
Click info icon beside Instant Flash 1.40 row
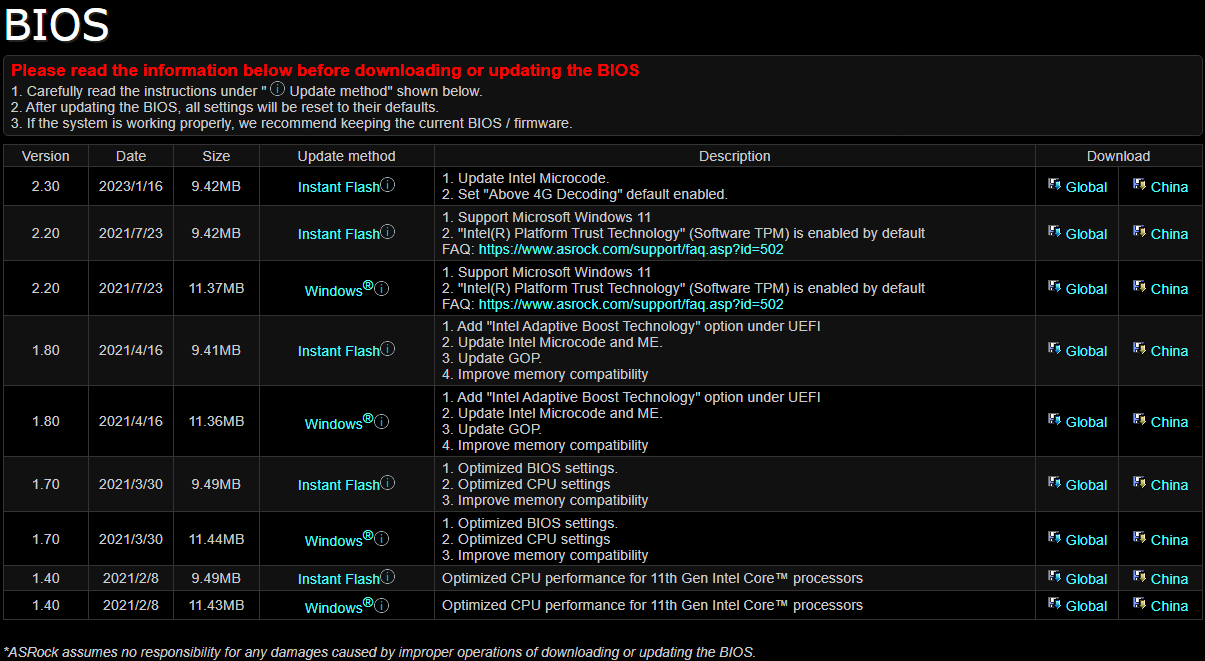coord(388,577)
